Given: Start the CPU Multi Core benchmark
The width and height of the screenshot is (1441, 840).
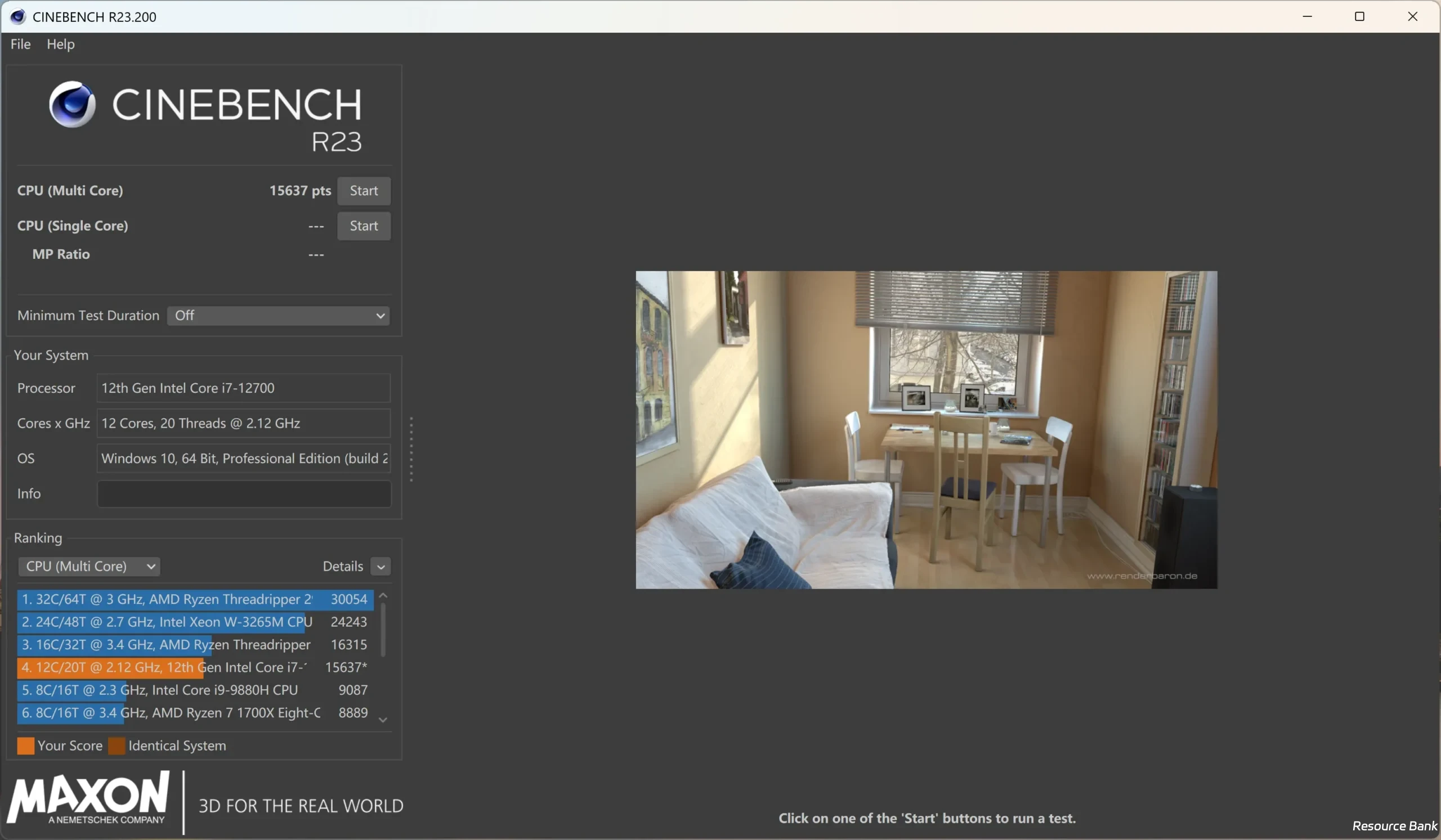Looking at the screenshot, I should 364,190.
